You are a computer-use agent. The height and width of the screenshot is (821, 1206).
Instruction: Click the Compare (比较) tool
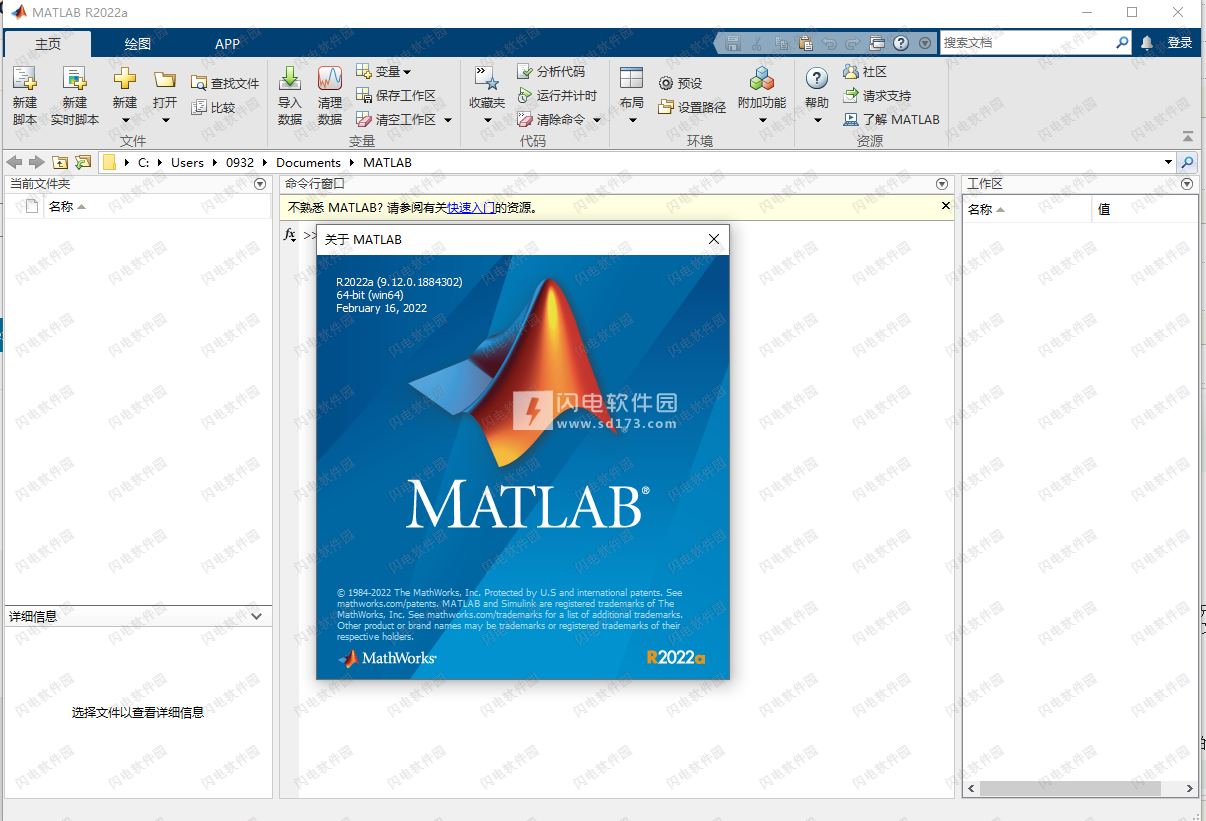pos(214,107)
